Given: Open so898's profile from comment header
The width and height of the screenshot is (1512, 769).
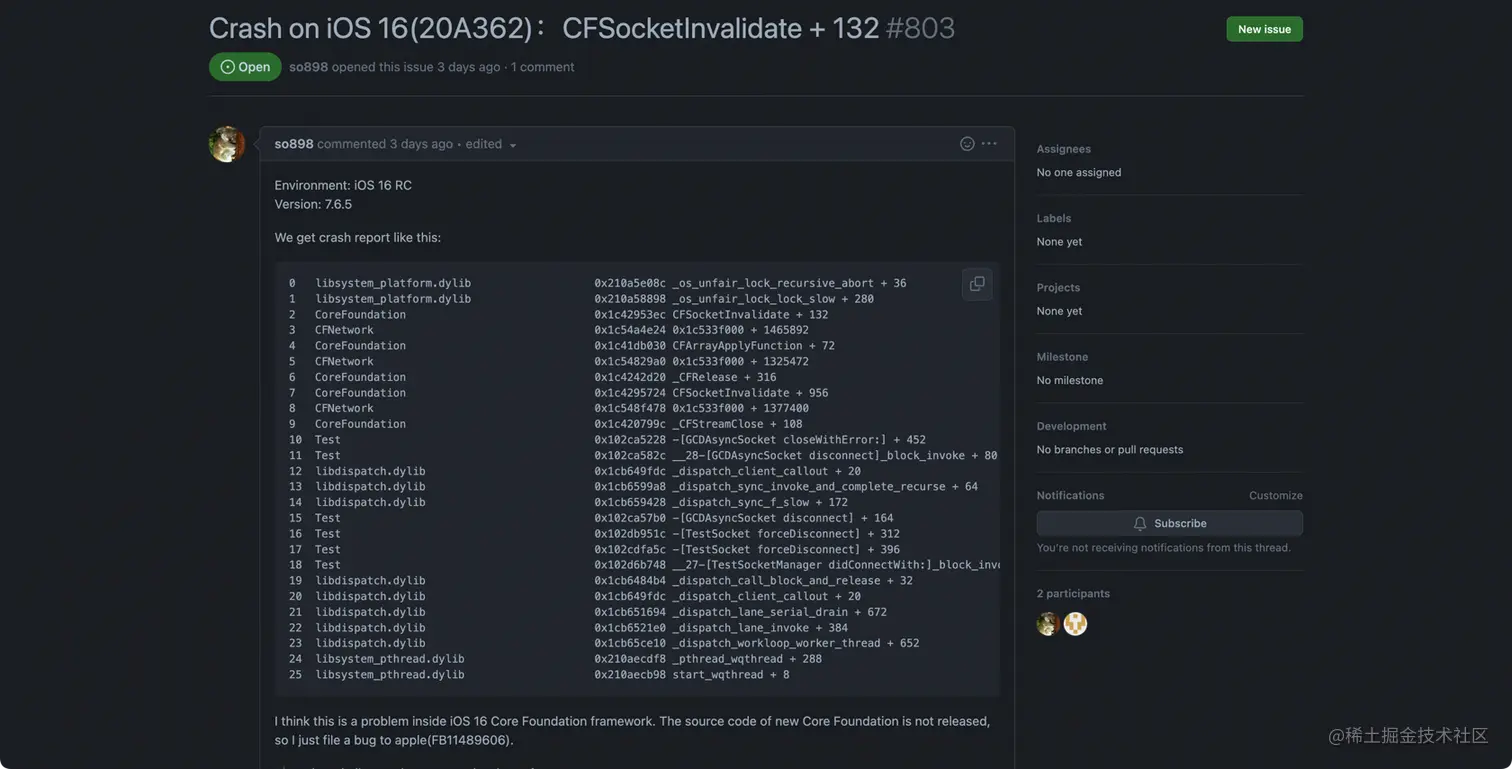Looking at the screenshot, I should click(294, 144).
